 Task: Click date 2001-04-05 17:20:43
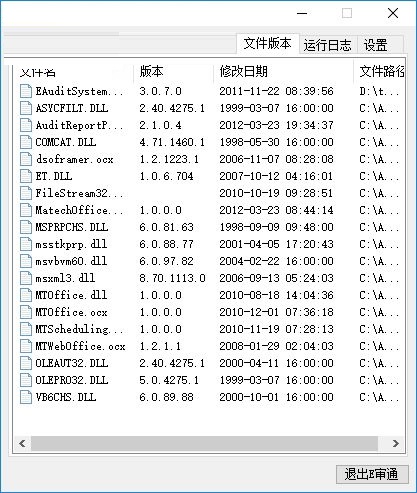point(276,244)
